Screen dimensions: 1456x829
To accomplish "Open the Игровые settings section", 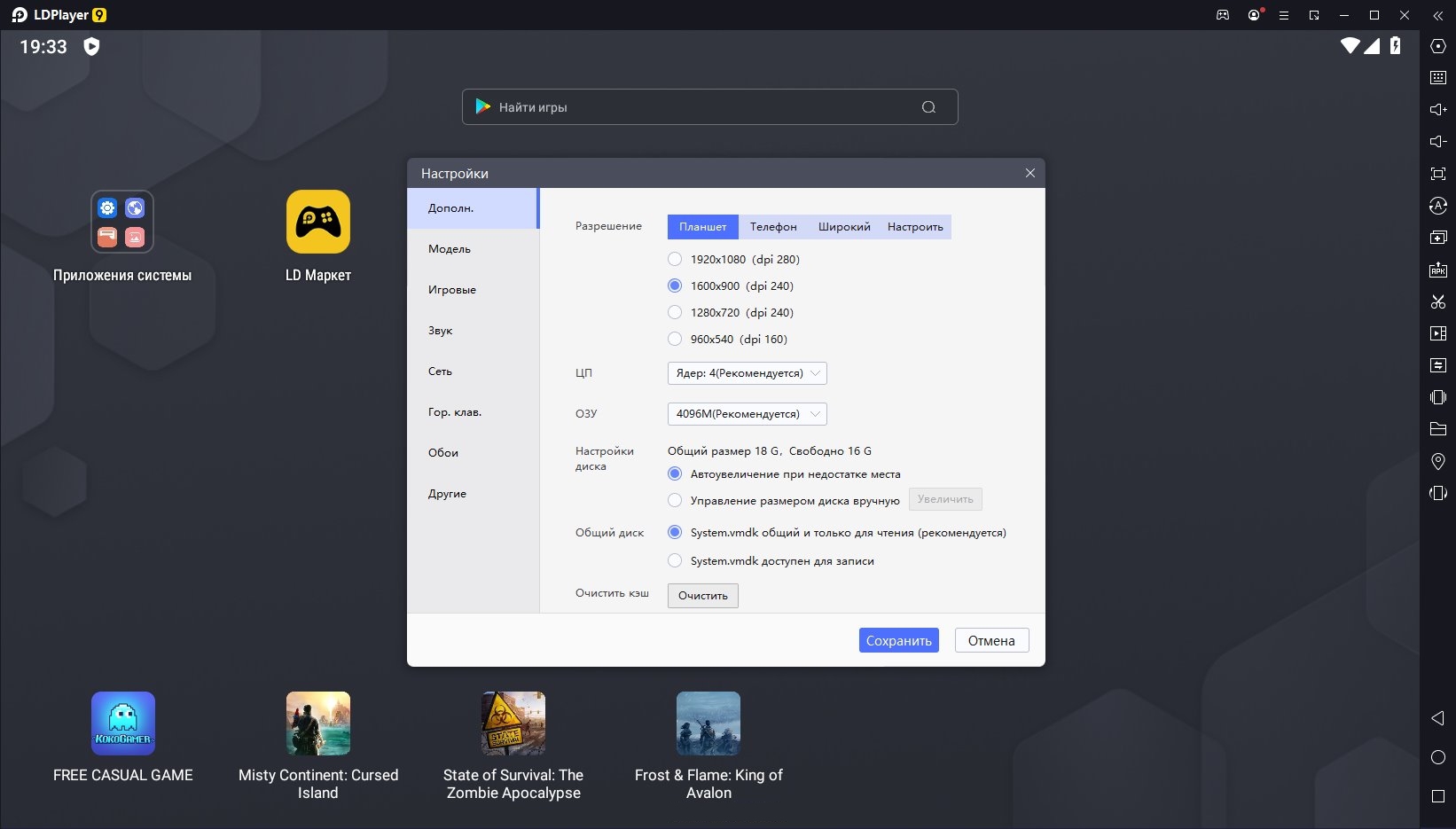I will [x=452, y=290].
